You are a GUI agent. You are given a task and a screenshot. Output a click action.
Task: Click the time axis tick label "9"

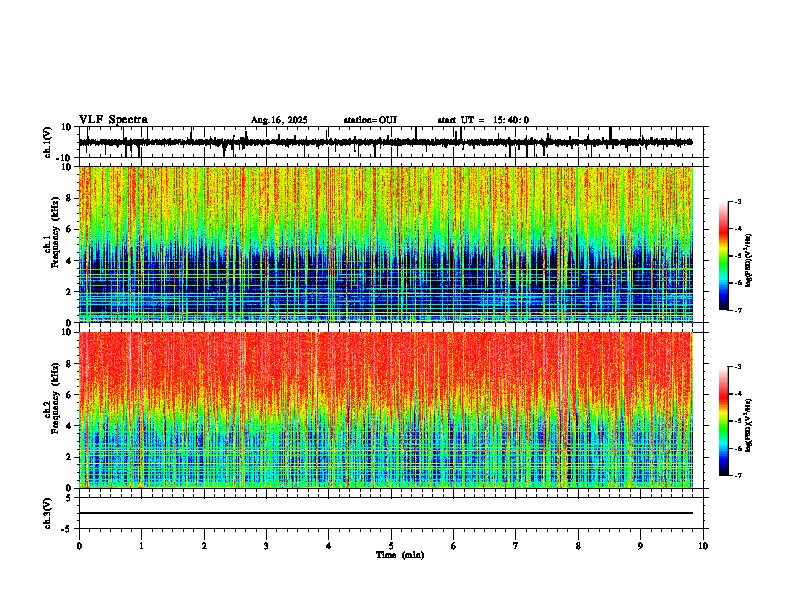[x=640, y=546]
